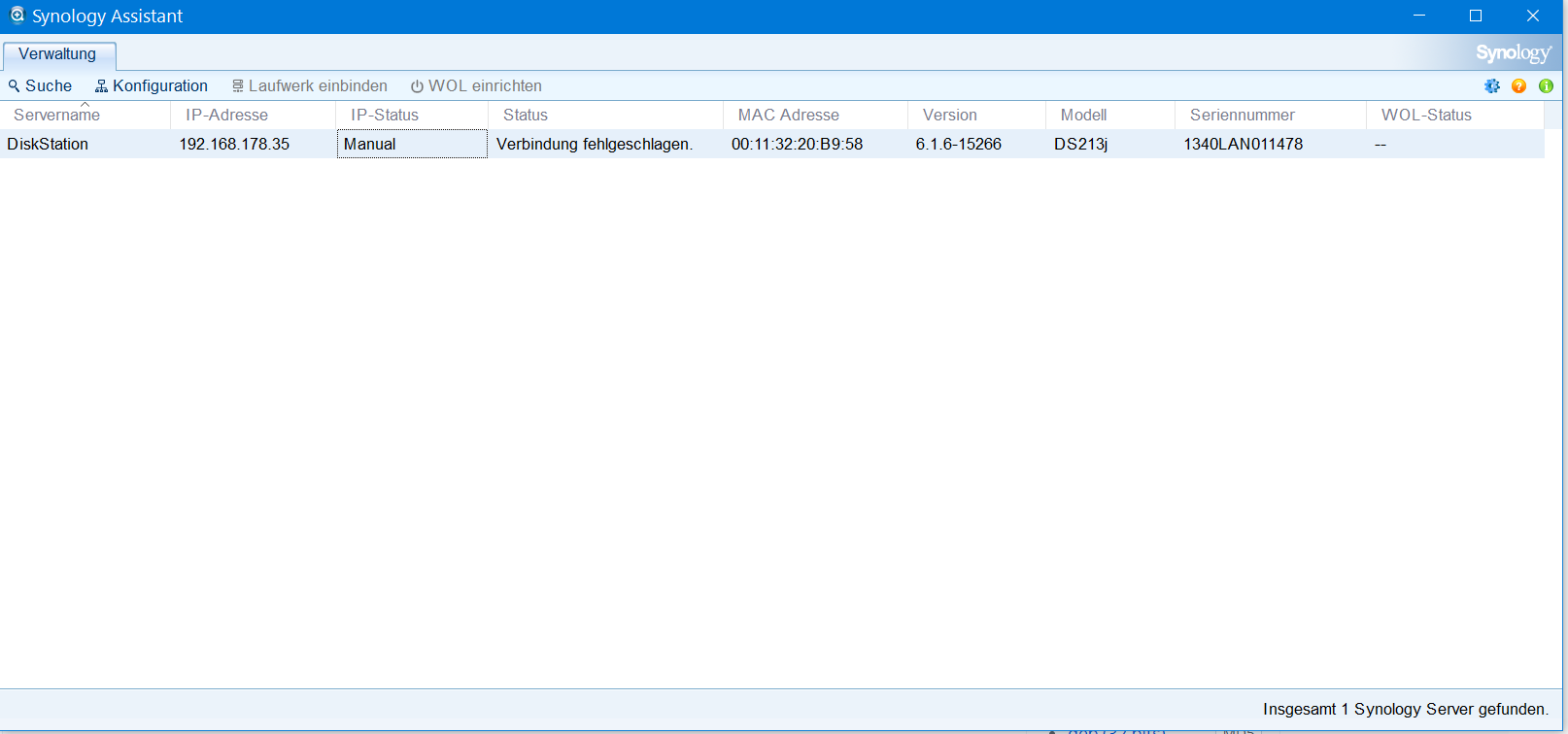Image resolution: width=1568 pixels, height=734 pixels.
Task: Click Laufwerk einbinden in the toolbar
Action: click(309, 86)
